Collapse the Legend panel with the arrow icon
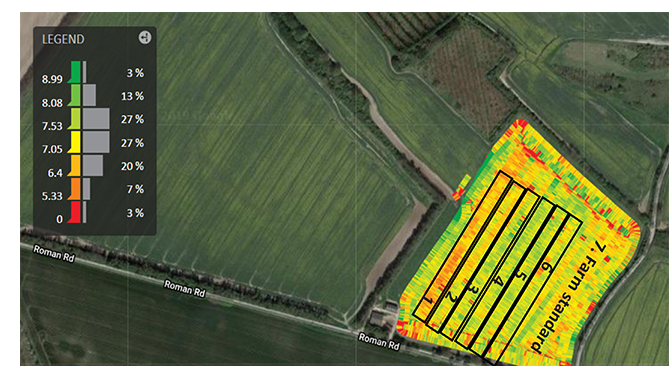 click(145, 38)
